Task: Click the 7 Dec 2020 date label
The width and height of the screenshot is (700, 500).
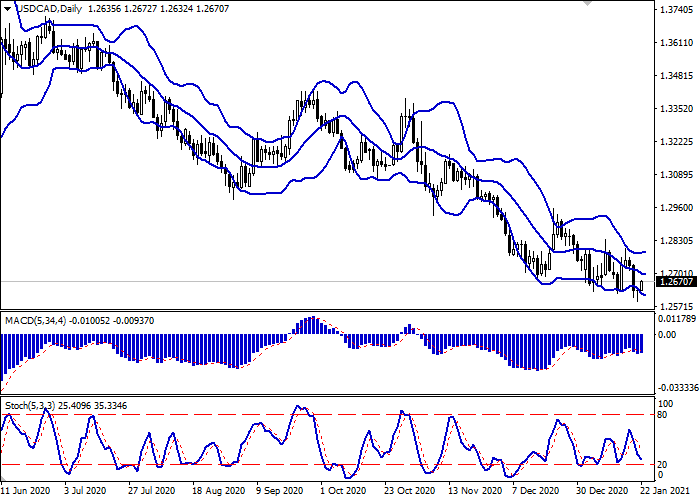Action: point(535,491)
